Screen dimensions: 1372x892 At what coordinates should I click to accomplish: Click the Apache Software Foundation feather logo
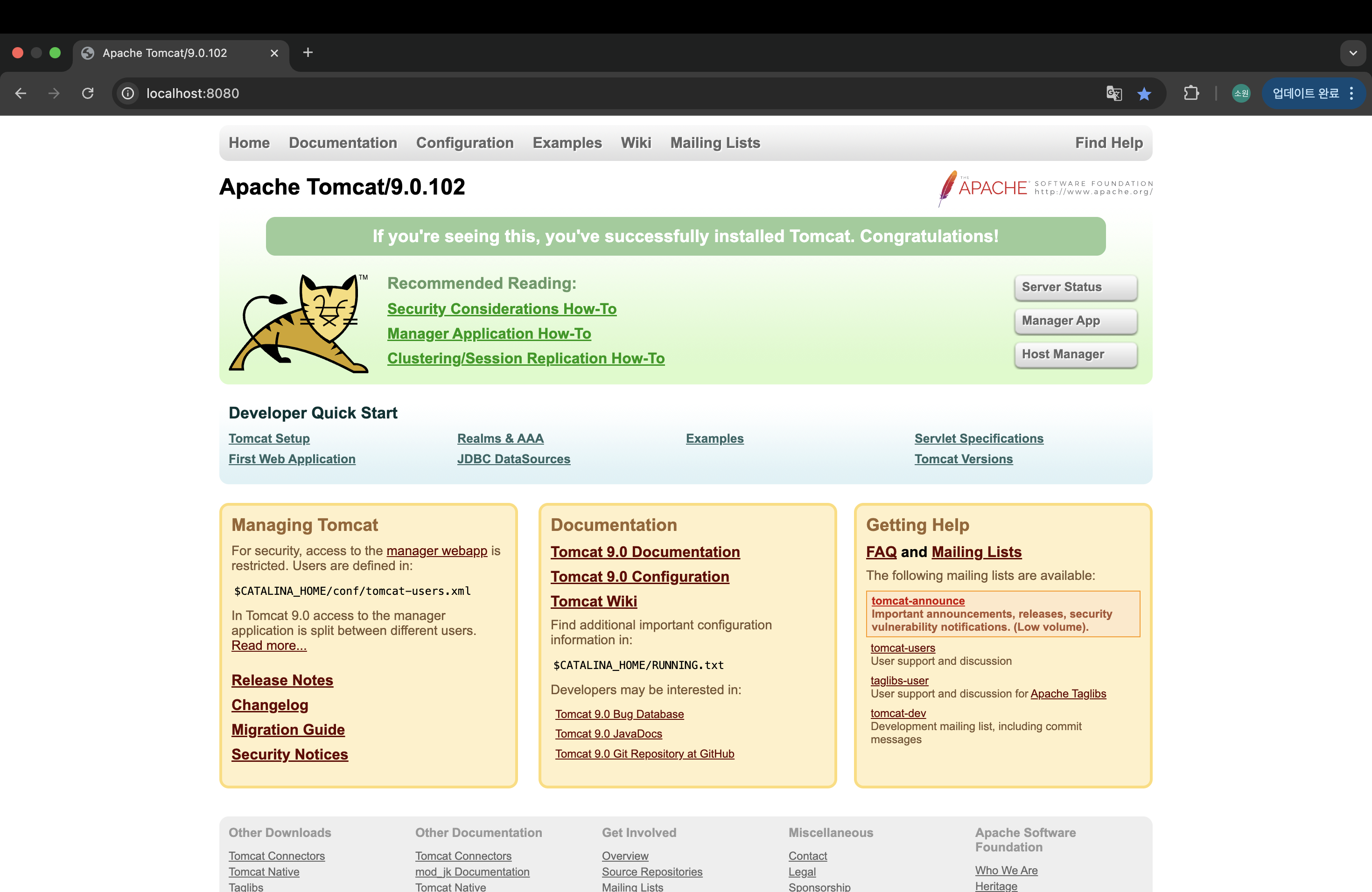pos(1045,188)
